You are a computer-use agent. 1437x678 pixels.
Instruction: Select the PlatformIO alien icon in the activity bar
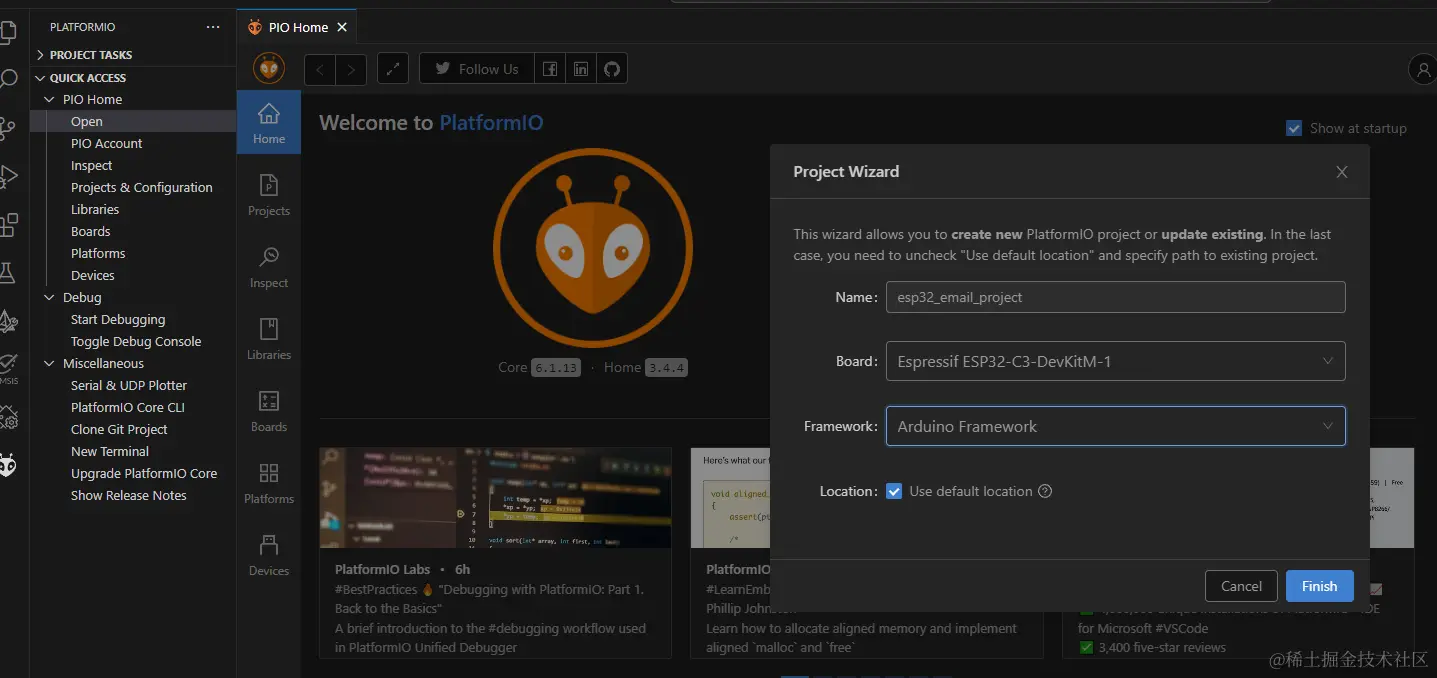point(7,465)
